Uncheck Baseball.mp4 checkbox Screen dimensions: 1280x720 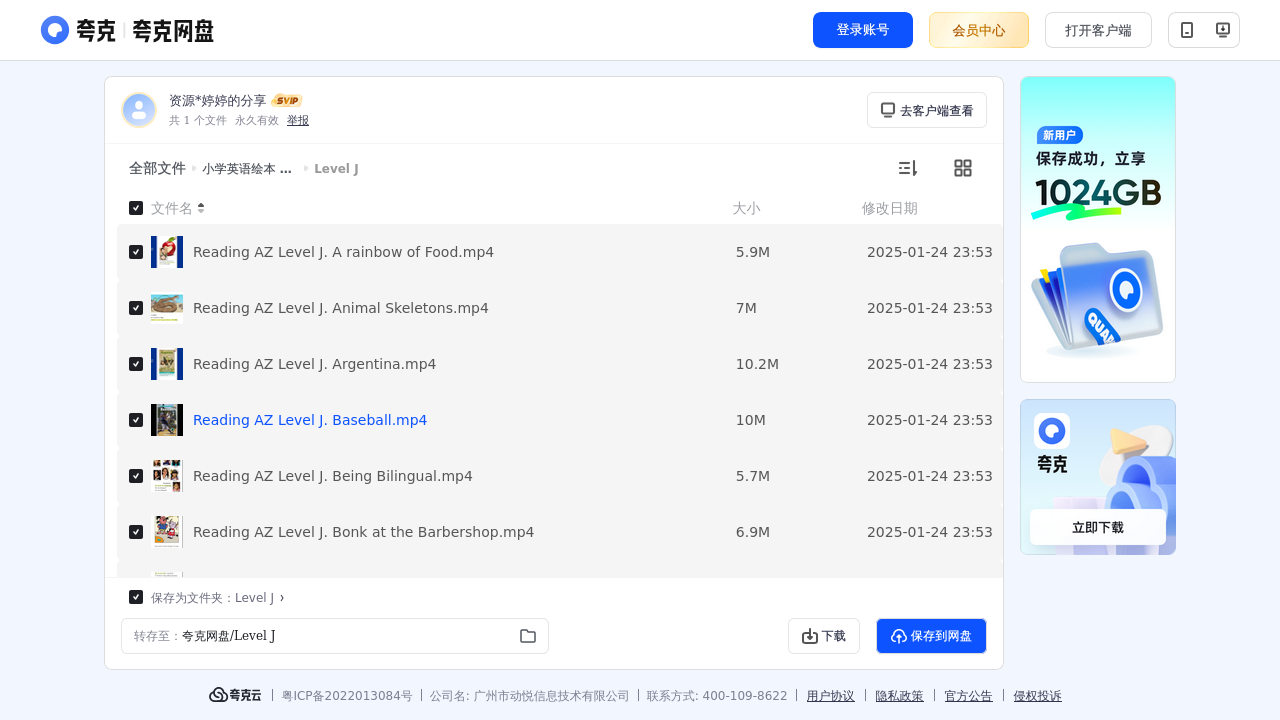pyautogui.click(x=136, y=420)
